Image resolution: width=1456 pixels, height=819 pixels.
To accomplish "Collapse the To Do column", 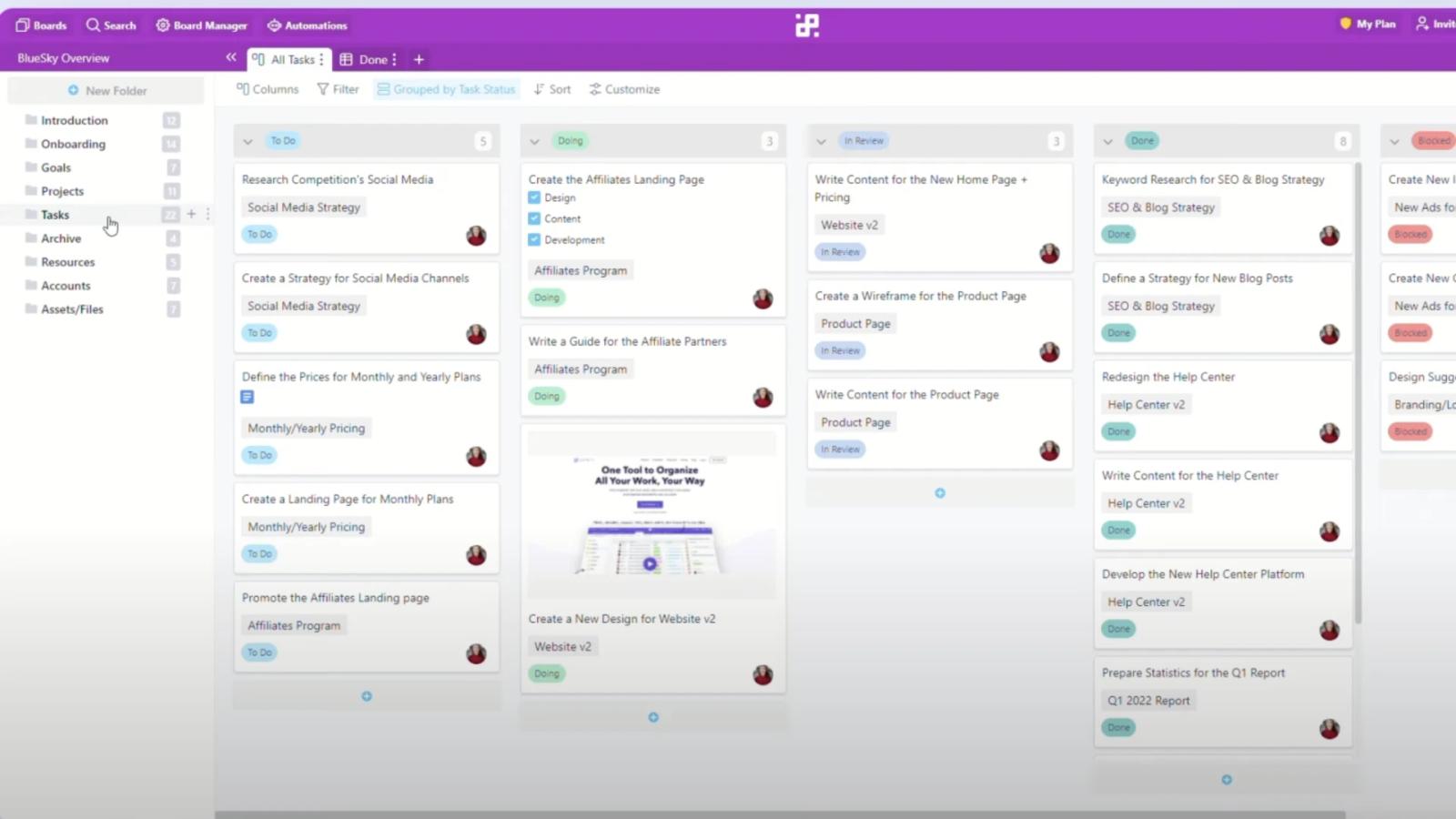I will pyautogui.click(x=248, y=141).
